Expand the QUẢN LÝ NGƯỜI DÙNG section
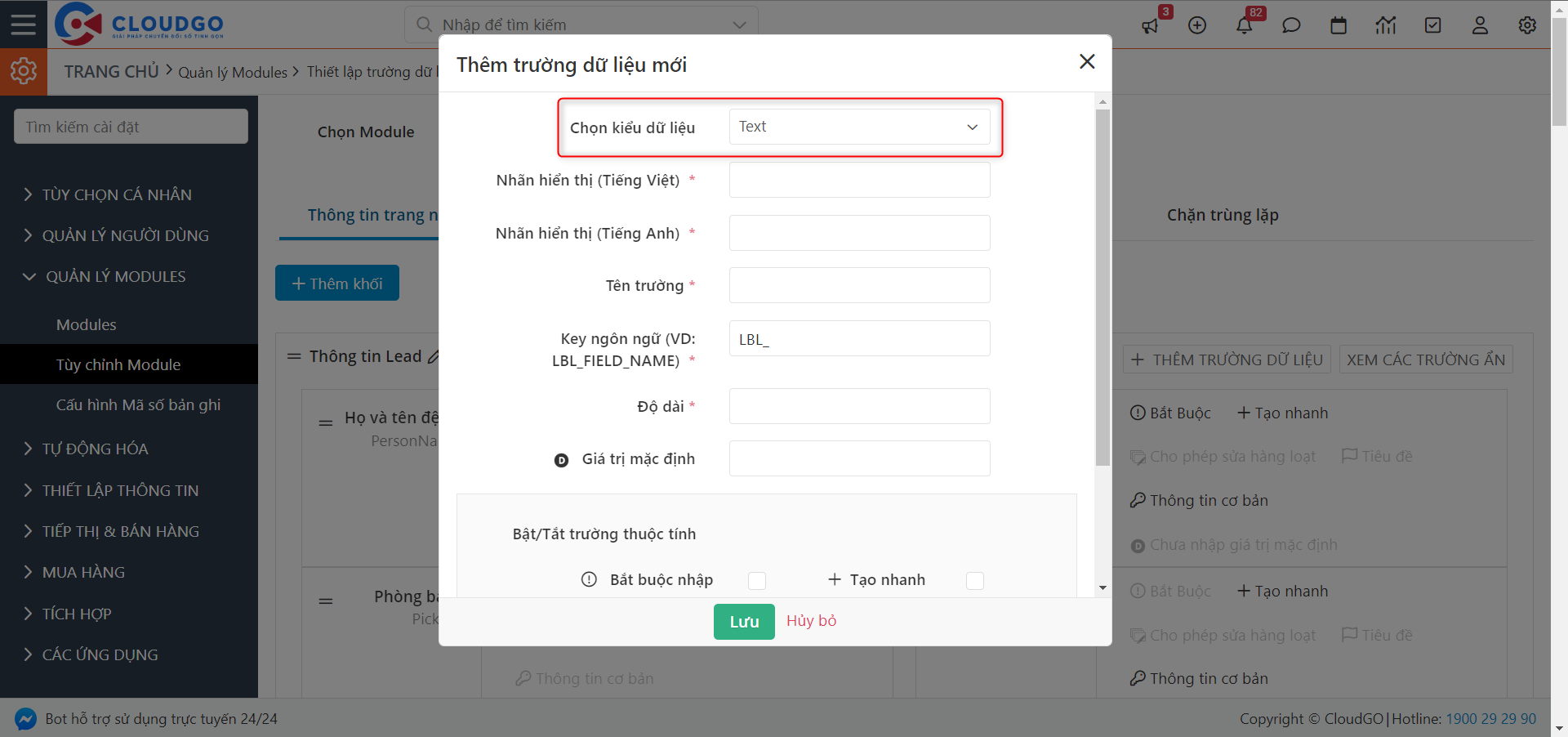1568x737 pixels. click(x=124, y=234)
